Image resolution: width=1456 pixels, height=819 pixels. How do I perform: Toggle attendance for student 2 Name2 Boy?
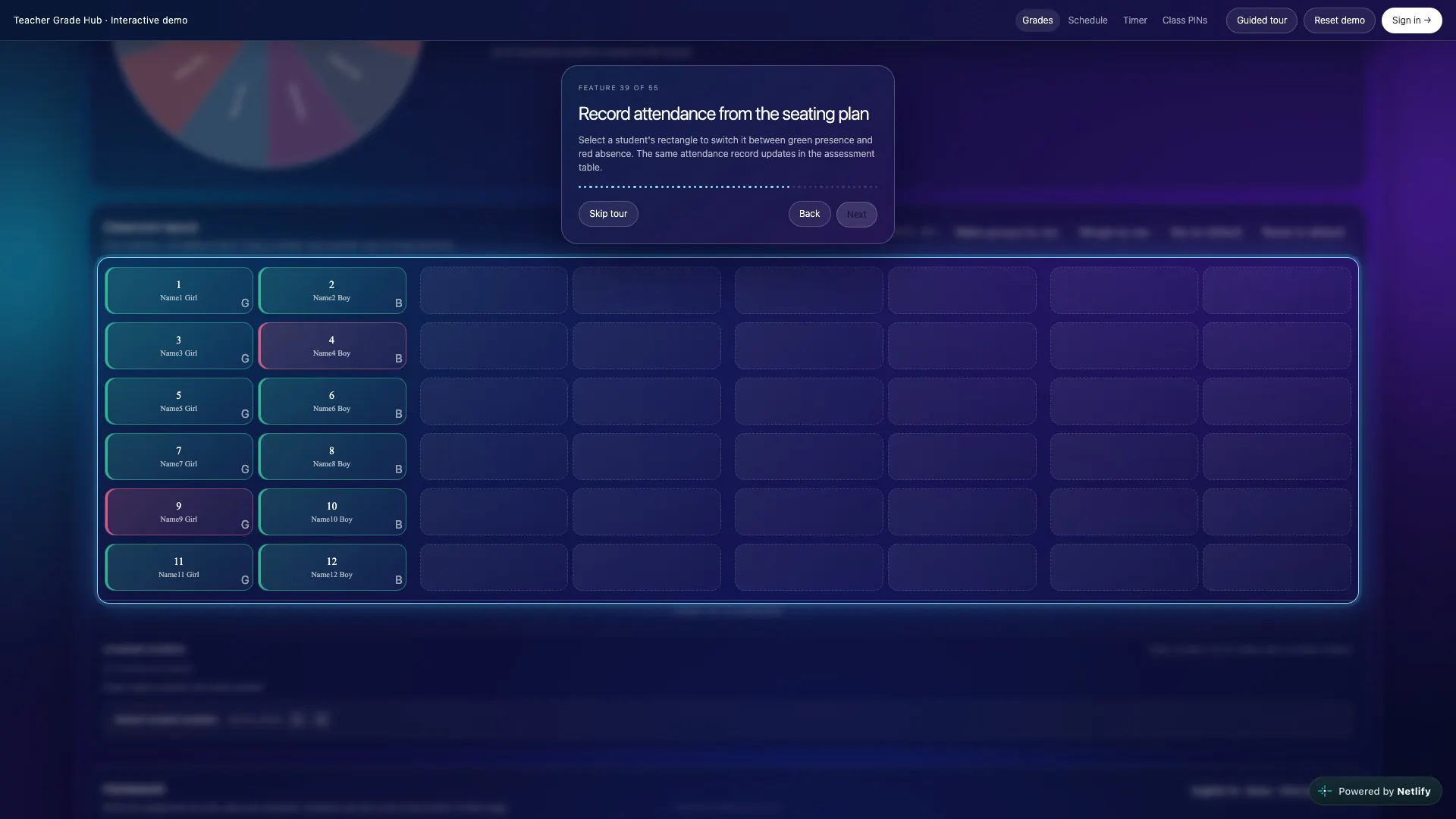coord(332,290)
